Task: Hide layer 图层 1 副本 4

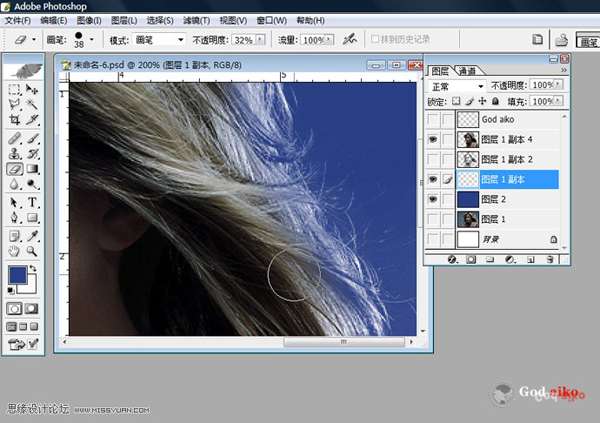Action: tap(432, 139)
